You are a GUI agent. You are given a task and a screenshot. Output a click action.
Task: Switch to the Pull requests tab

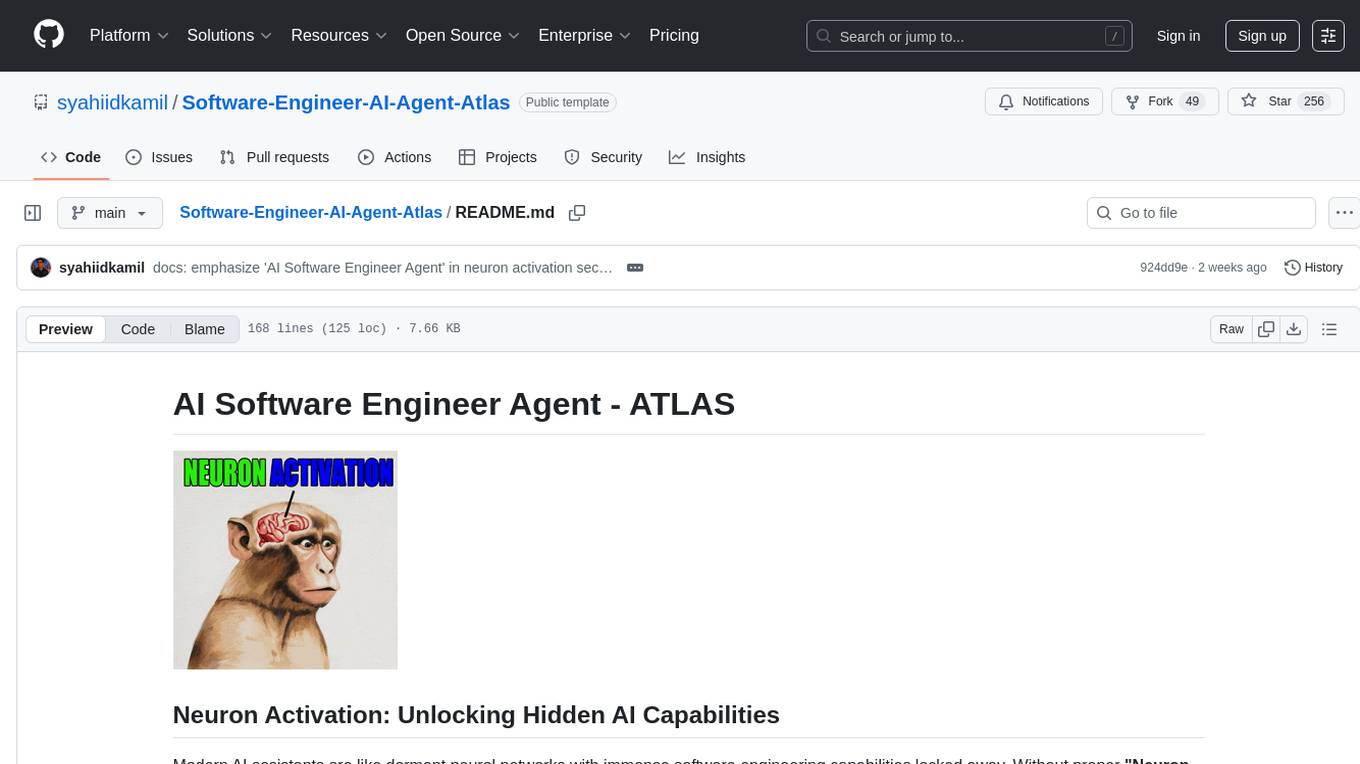[274, 157]
